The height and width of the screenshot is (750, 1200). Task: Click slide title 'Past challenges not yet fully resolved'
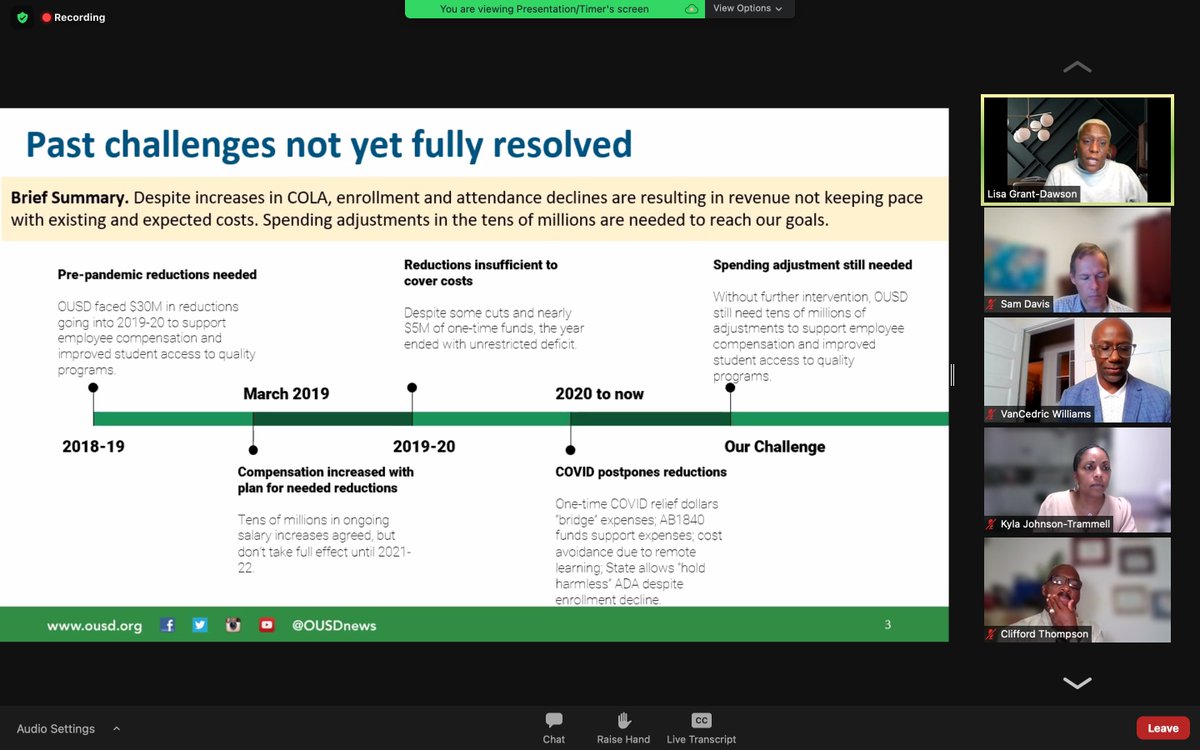click(329, 145)
